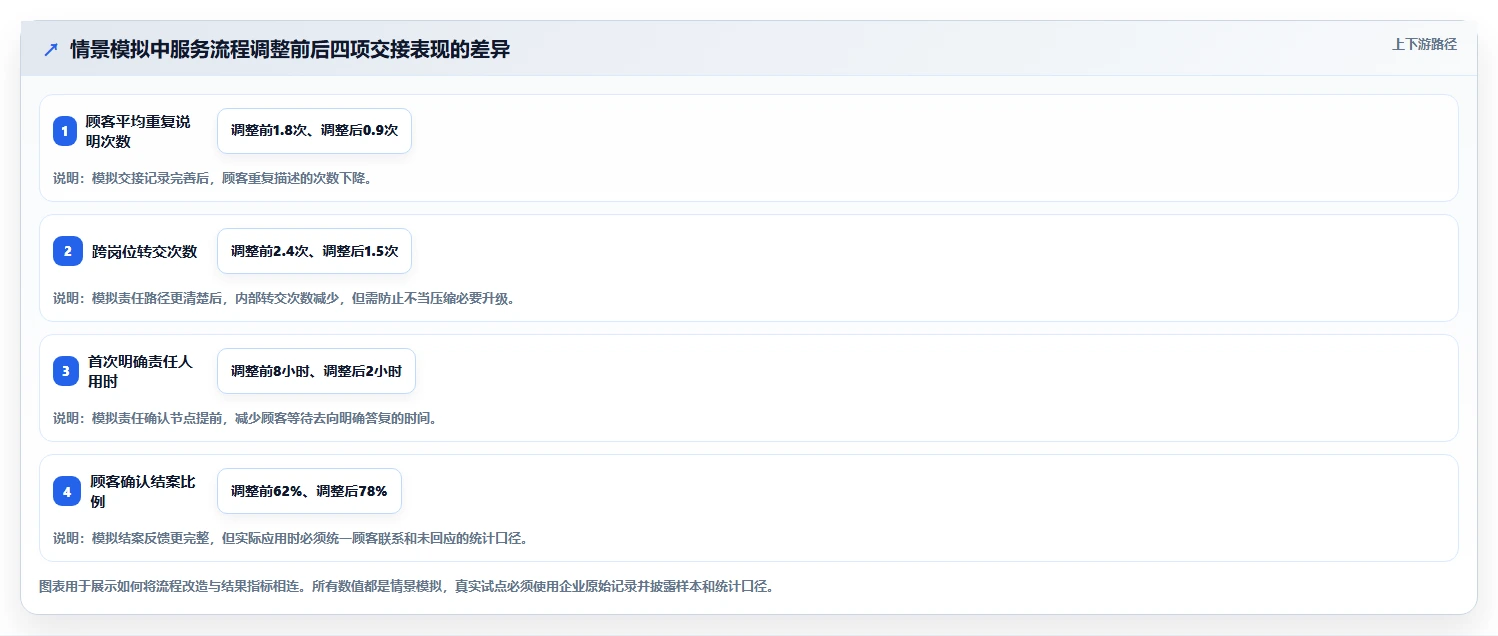Click the note about 顾客重复描述的次数下降

coord(212,179)
